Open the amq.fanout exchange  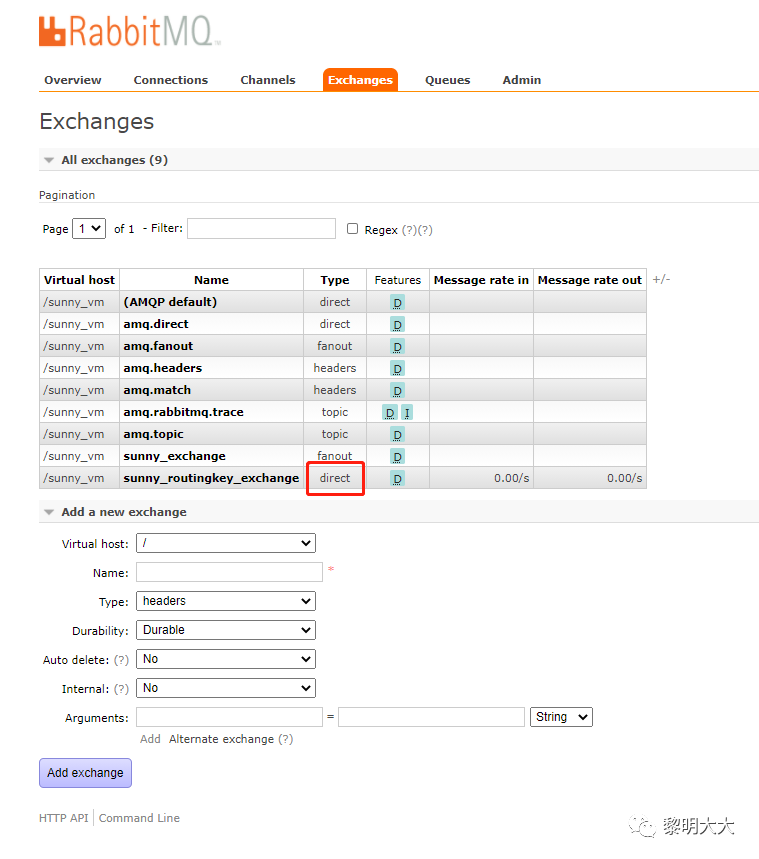tap(158, 346)
